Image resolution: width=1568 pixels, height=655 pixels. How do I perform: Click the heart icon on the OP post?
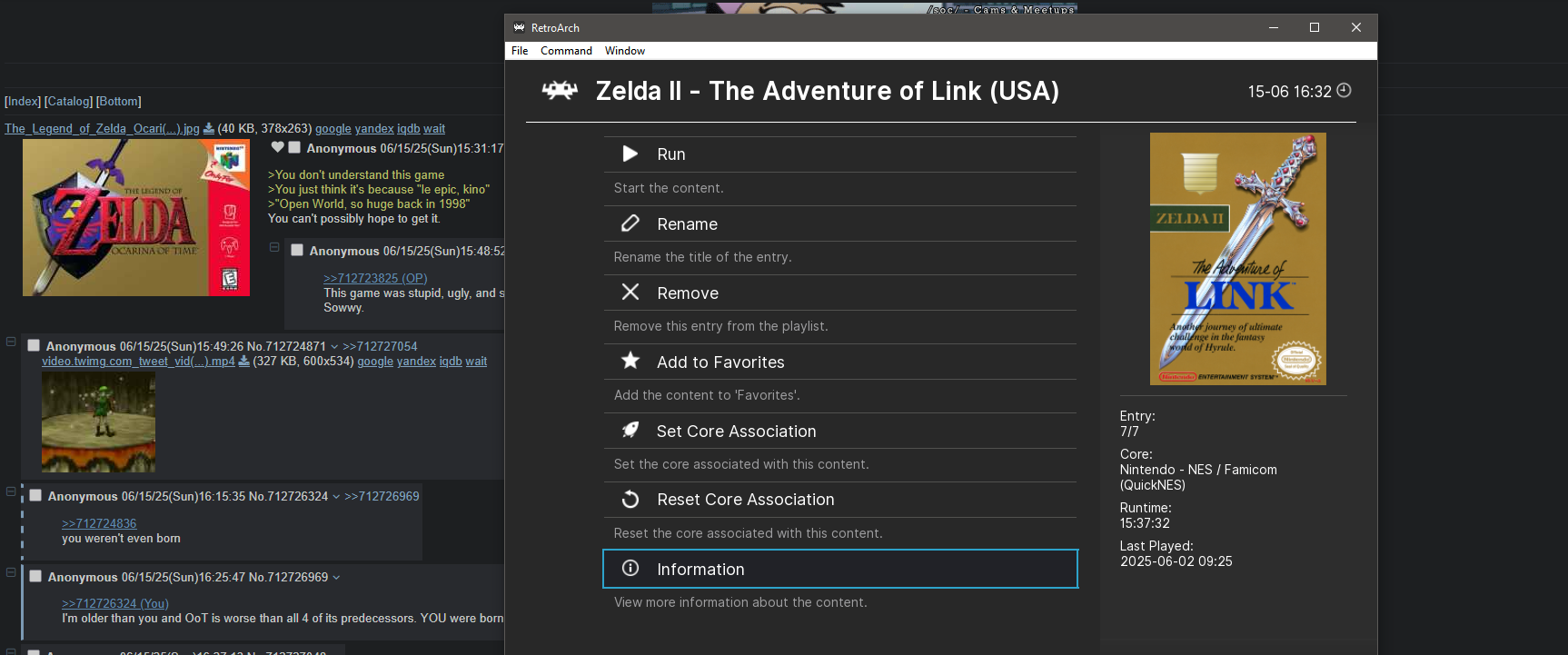(x=278, y=147)
